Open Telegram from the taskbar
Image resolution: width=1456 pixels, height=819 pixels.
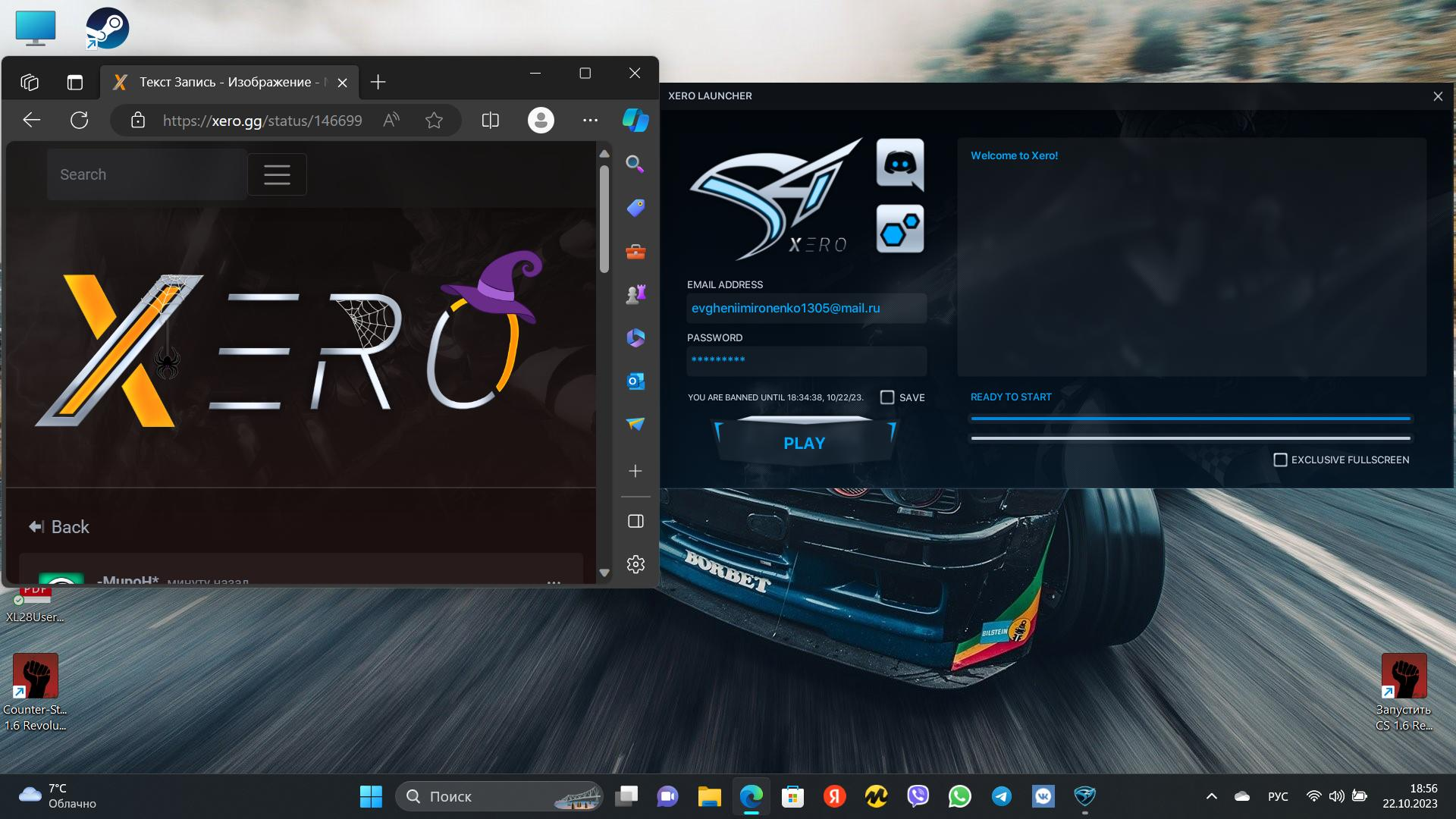click(1001, 796)
